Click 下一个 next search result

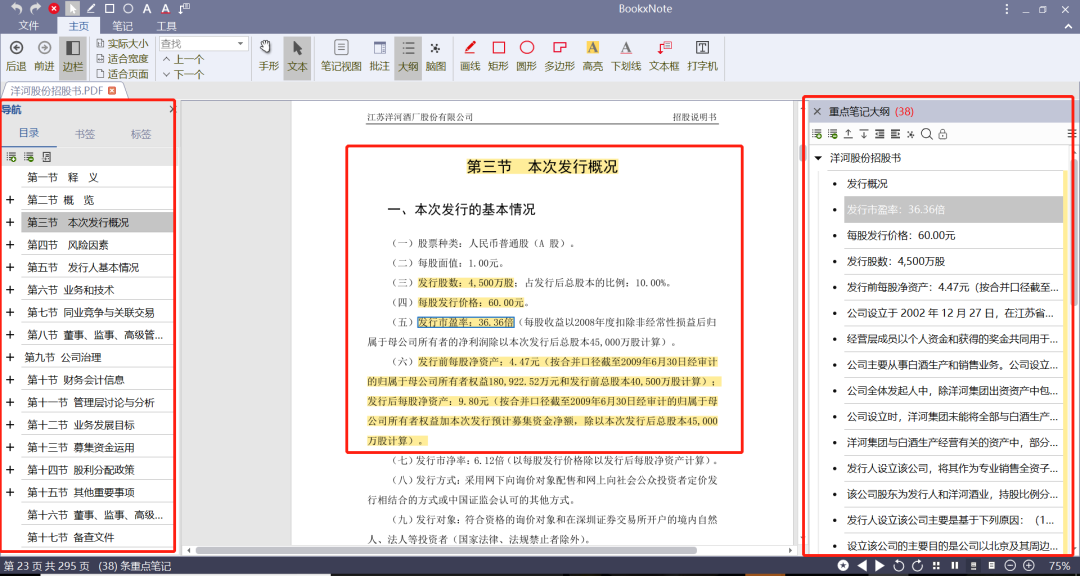(x=183, y=74)
